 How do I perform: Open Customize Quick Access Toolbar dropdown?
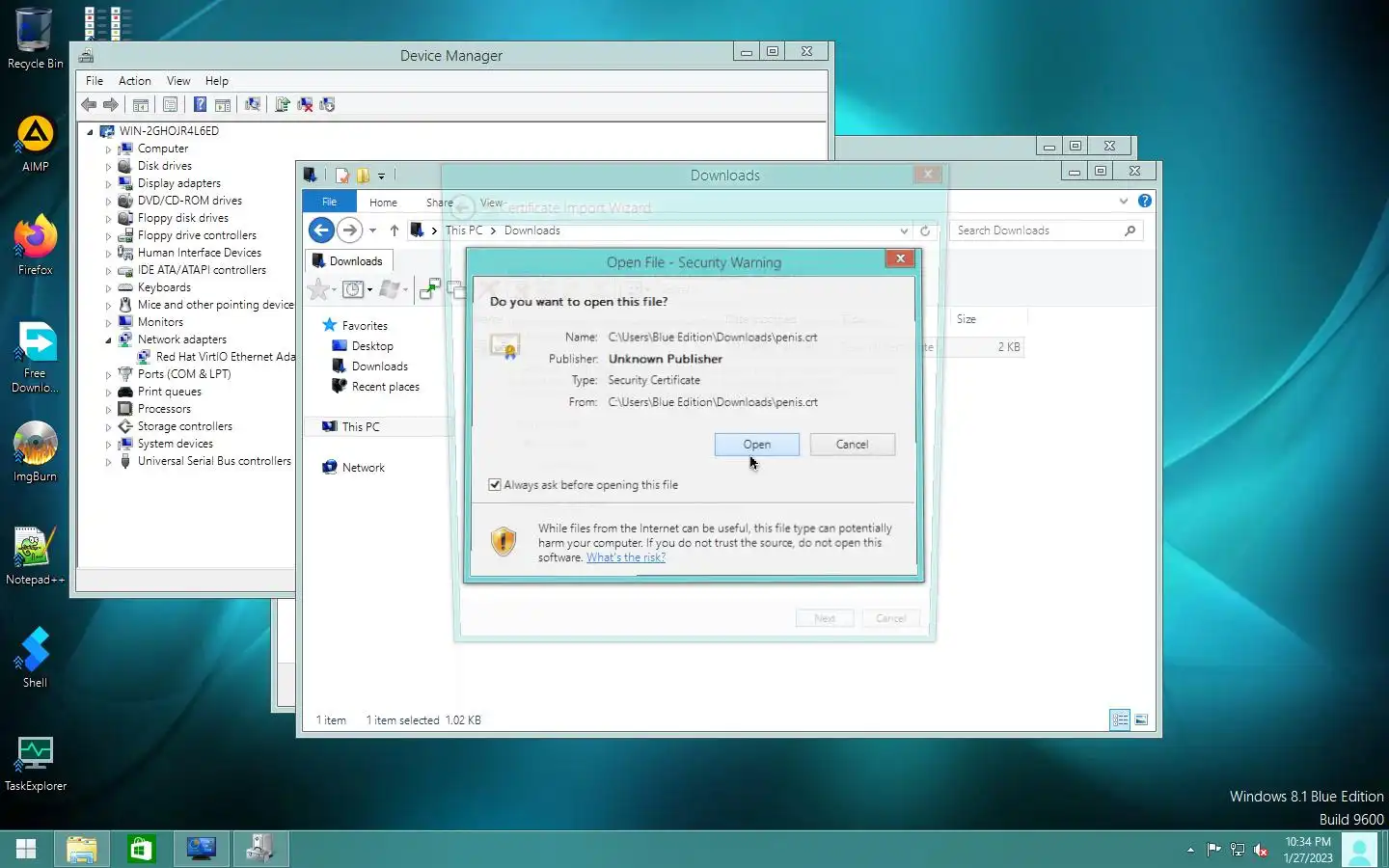[381, 176]
